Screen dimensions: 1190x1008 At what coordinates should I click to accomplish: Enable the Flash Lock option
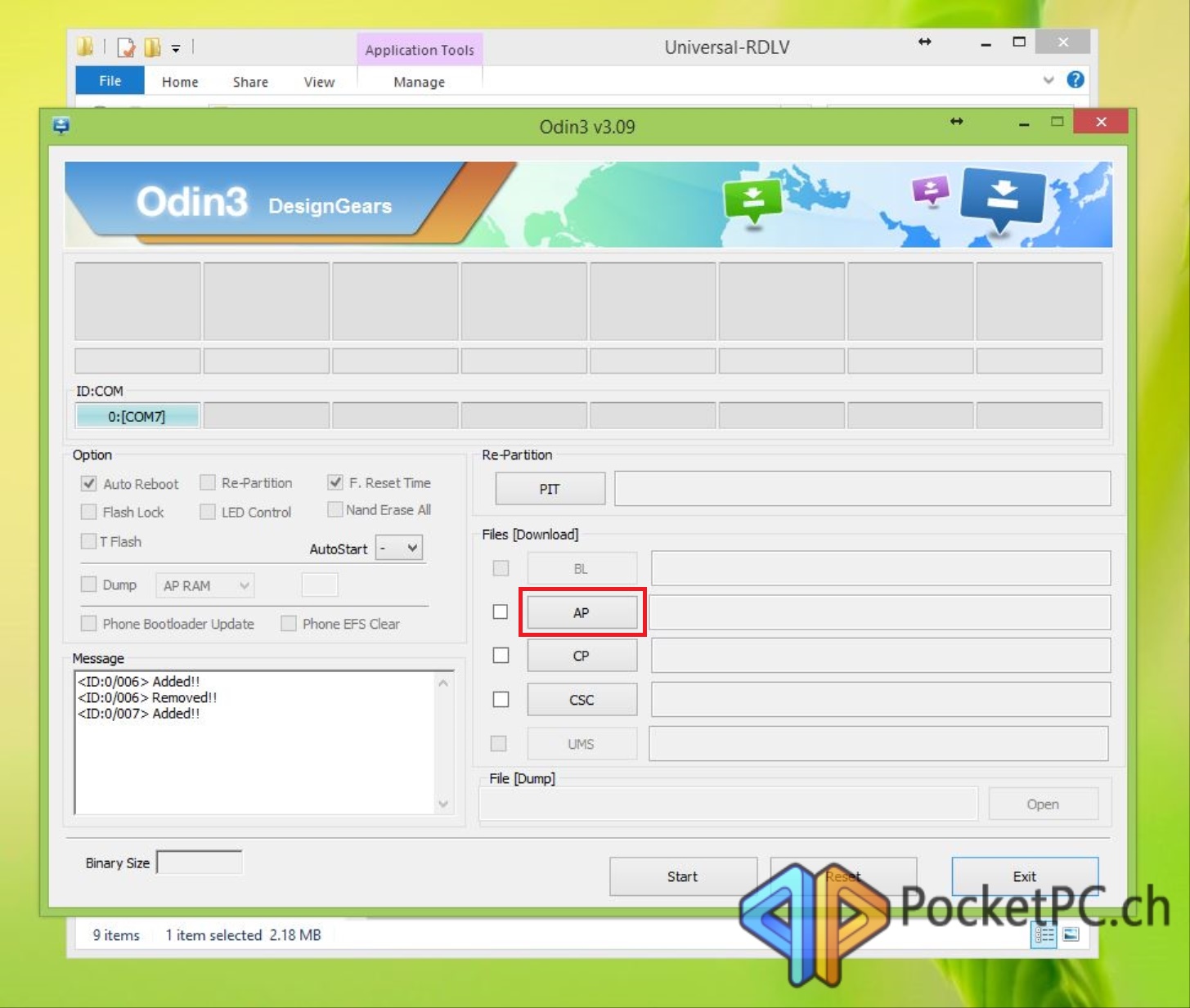88,512
